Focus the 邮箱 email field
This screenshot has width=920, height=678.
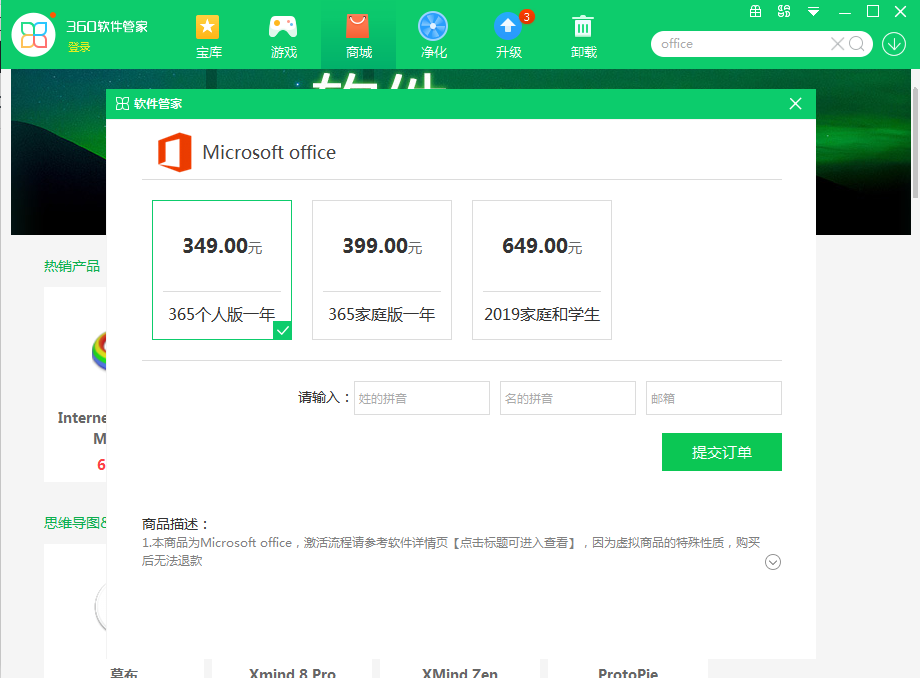coord(714,398)
